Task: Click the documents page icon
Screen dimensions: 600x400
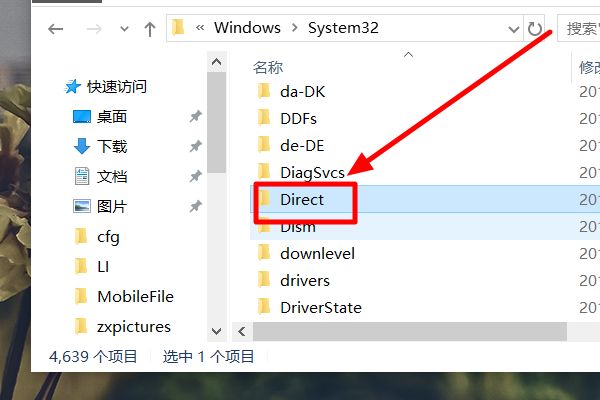Action: tap(82, 176)
